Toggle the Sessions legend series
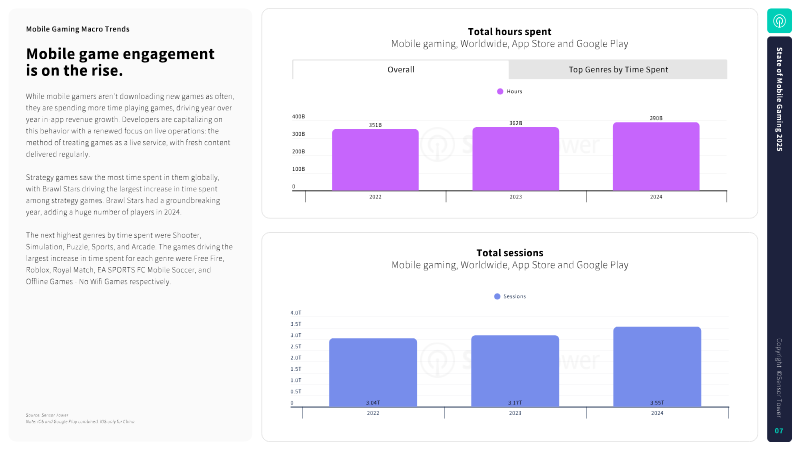The image size is (800, 450). tap(510, 296)
